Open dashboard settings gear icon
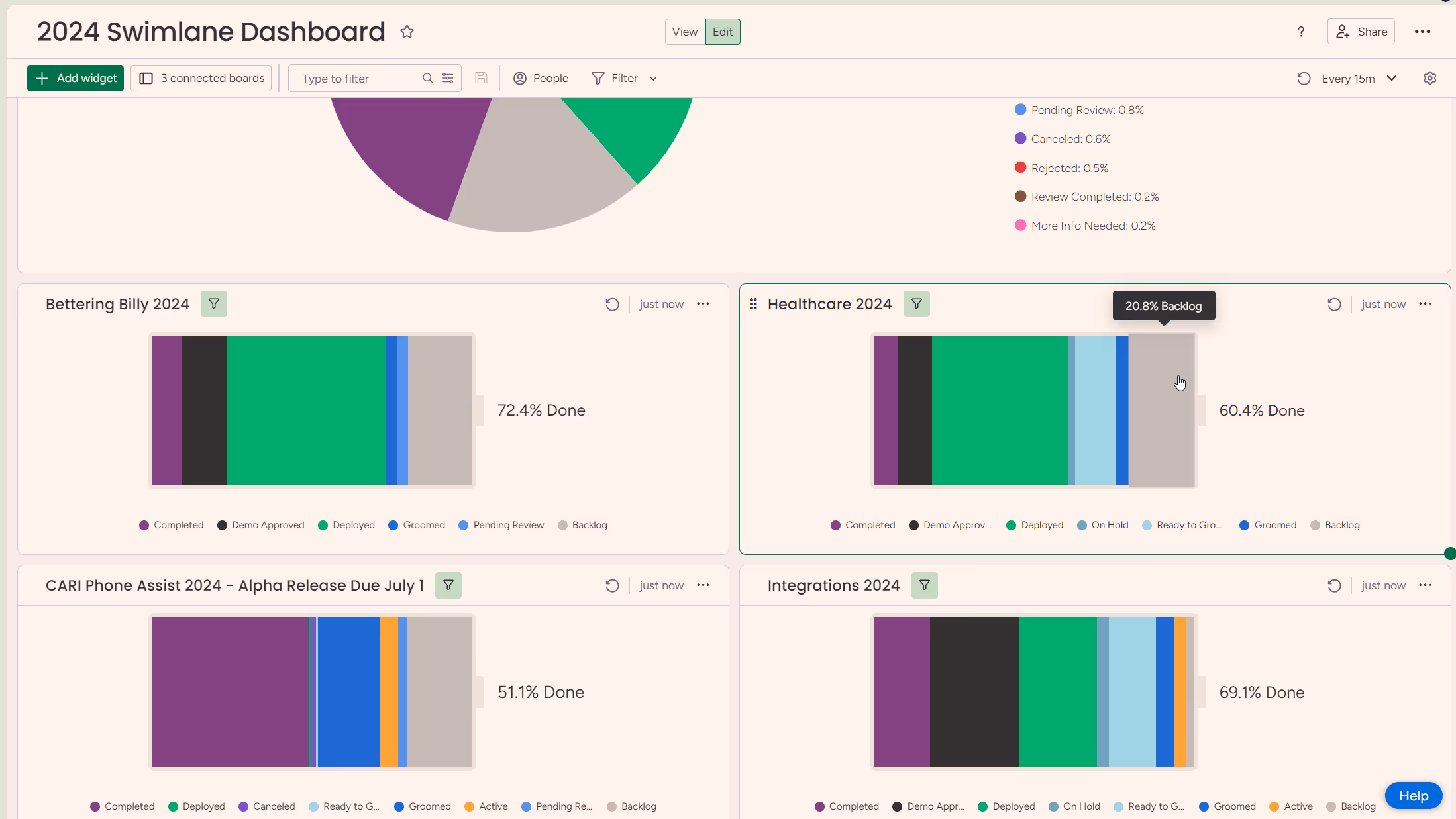This screenshot has height=819, width=1456. click(1430, 78)
